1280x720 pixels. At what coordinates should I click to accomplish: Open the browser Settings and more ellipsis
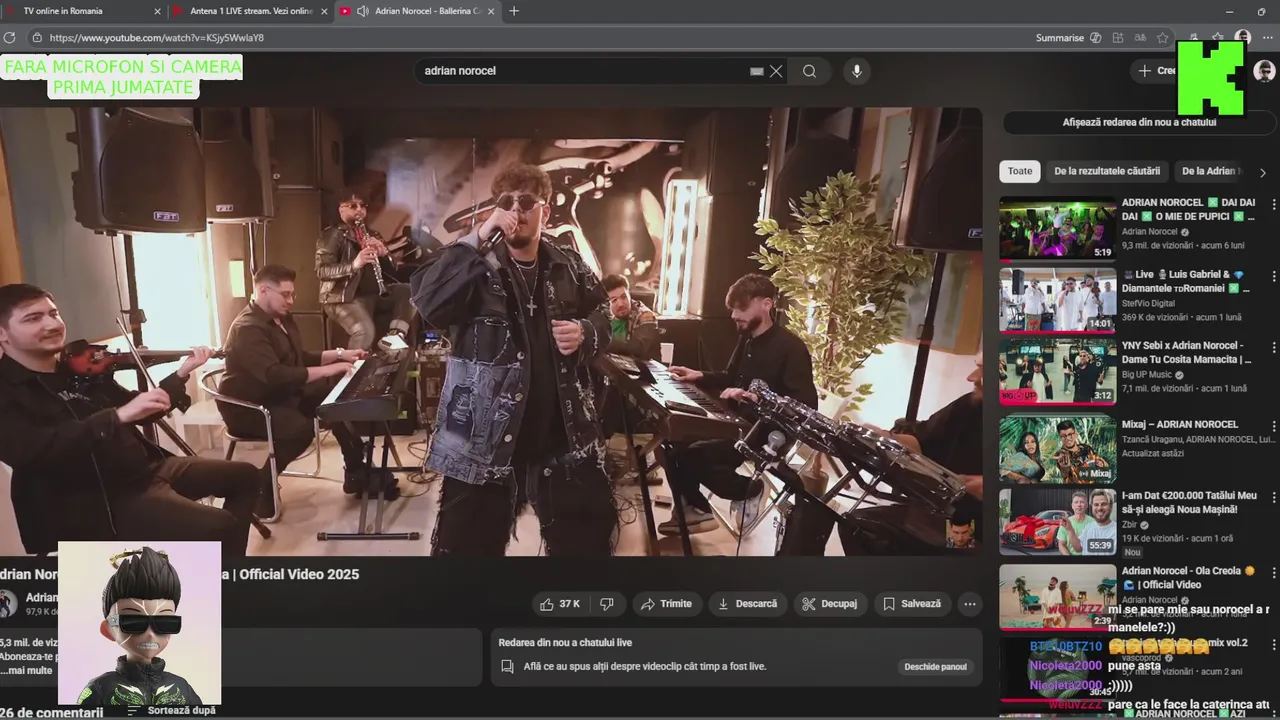point(1268,38)
